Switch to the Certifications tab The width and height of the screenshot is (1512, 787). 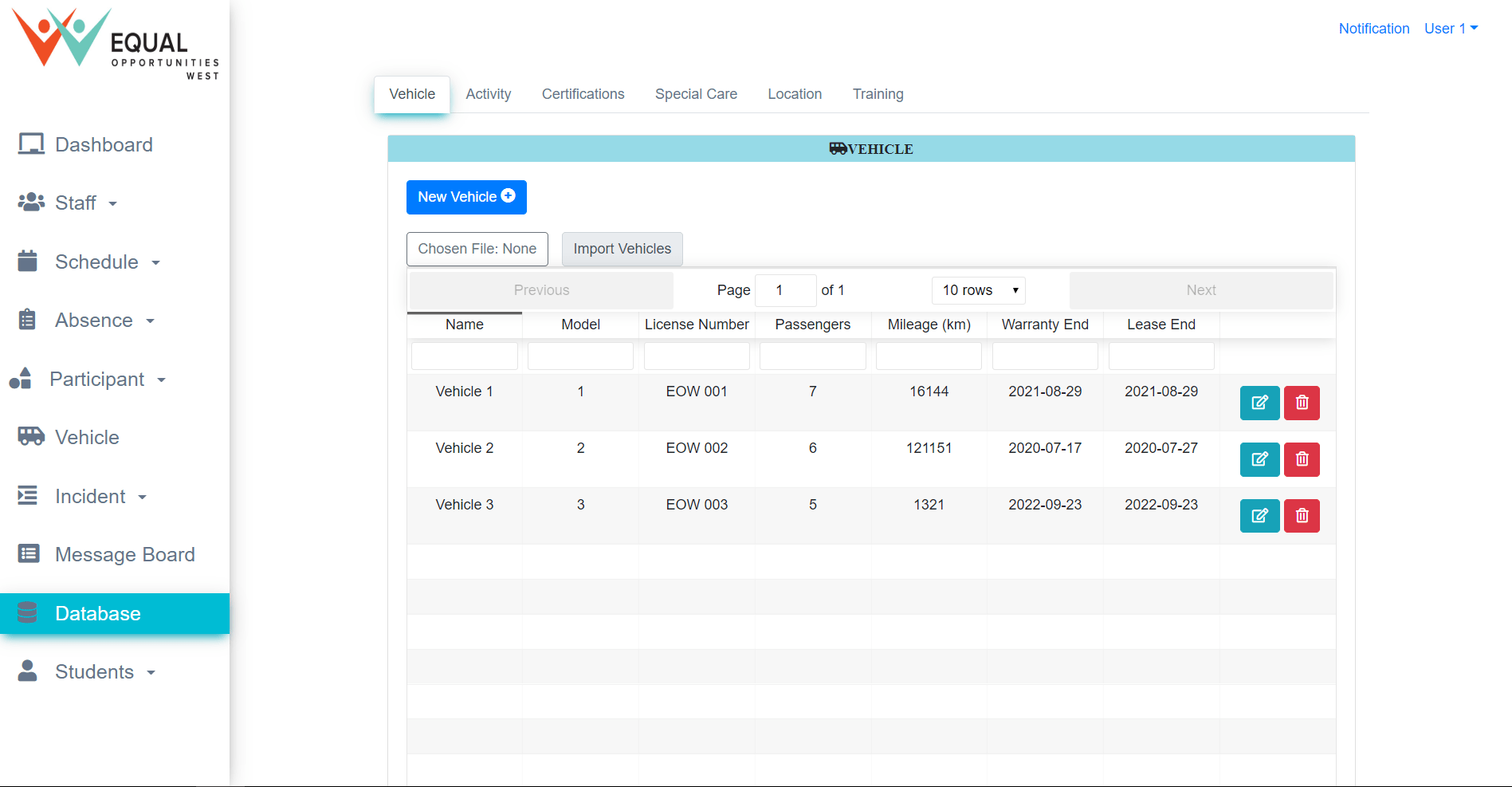click(x=583, y=94)
